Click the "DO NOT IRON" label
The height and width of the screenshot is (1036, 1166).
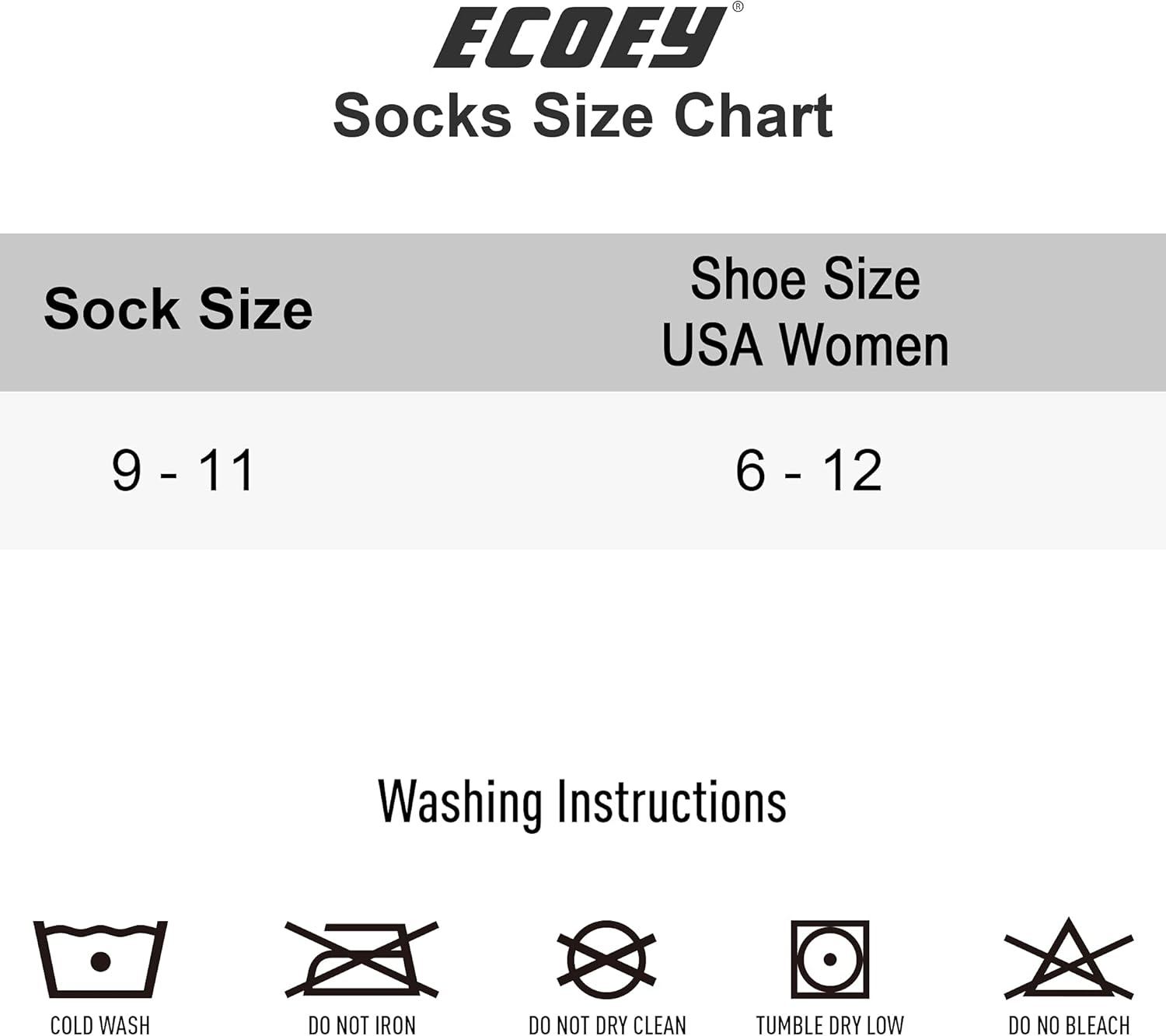pos(362,1025)
